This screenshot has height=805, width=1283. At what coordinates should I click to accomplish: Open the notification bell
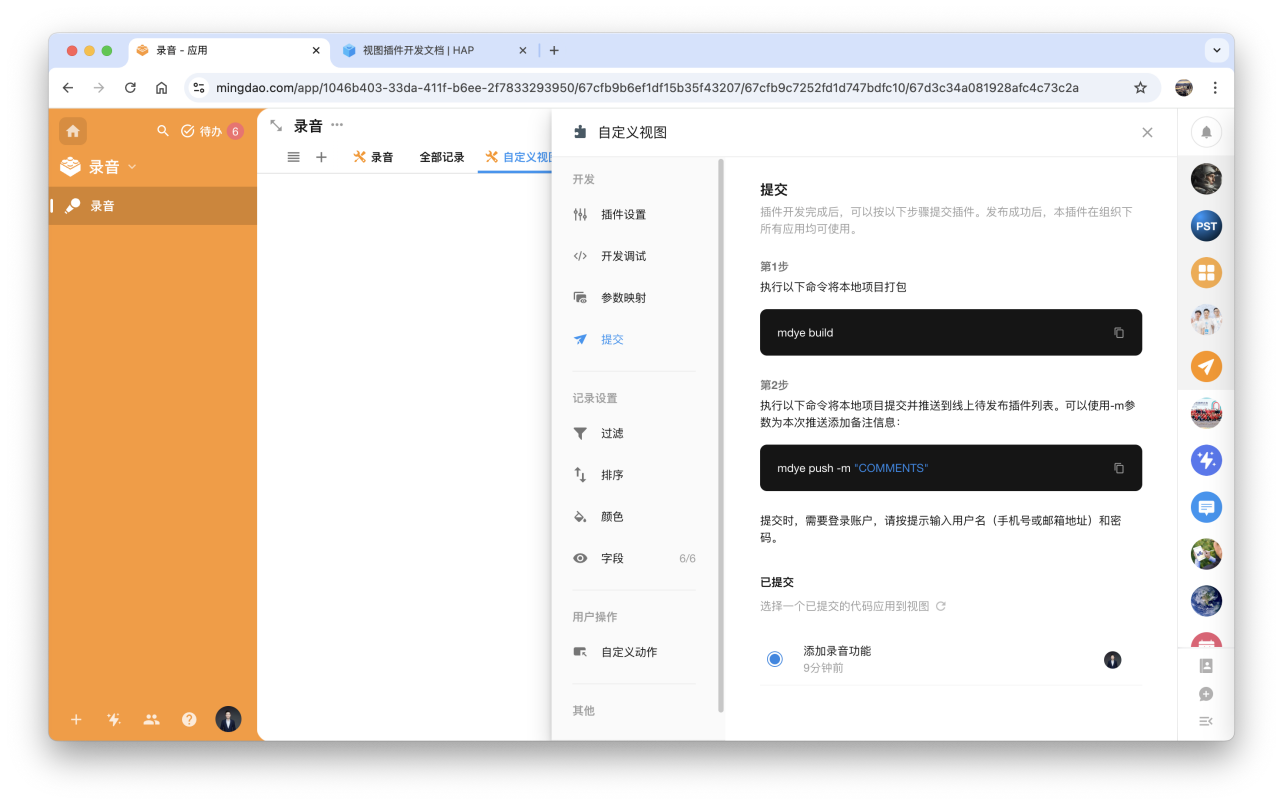coord(1206,132)
